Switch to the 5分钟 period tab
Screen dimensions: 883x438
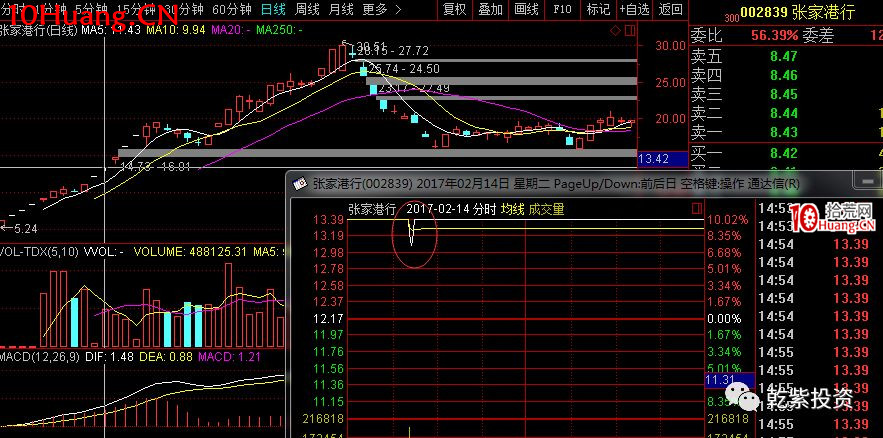90,10
